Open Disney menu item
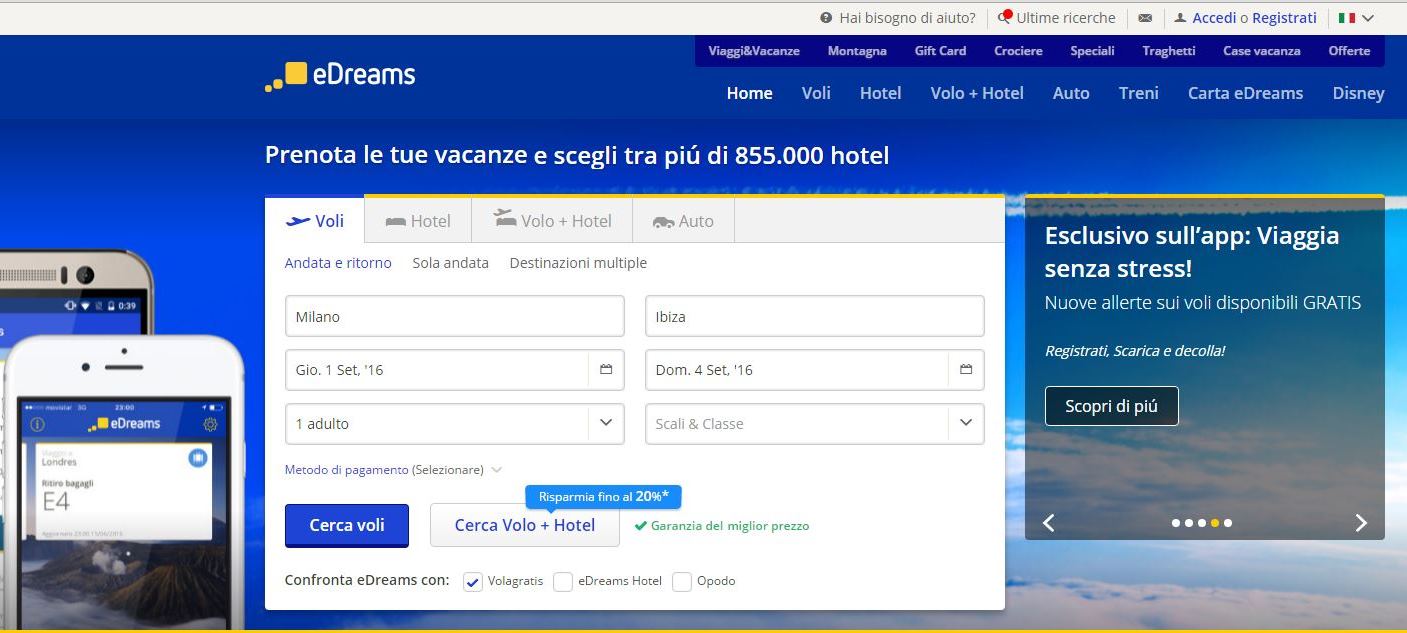The height and width of the screenshot is (633, 1407). click(x=1358, y=93)
